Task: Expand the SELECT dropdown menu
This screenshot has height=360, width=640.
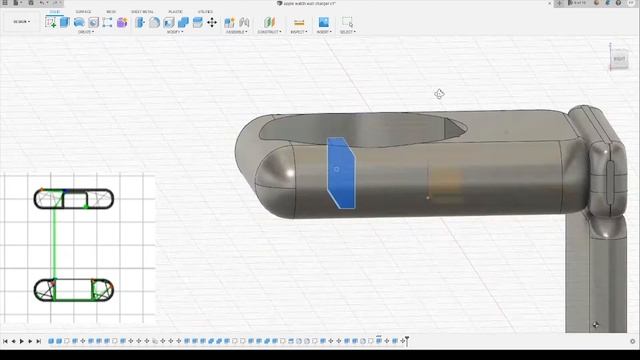Action: point(348,32)
